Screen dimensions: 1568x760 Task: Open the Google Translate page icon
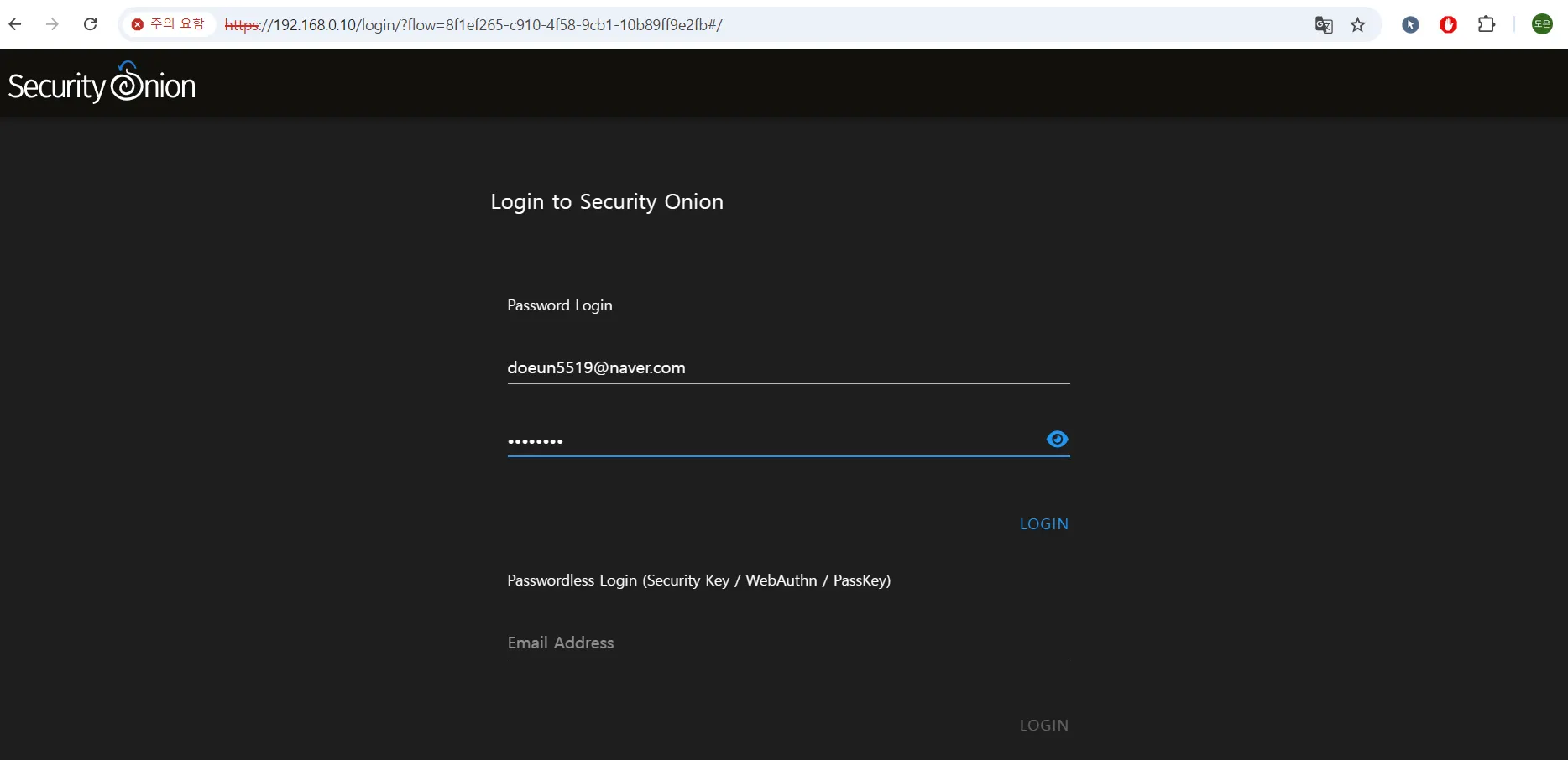coord(1324,25)
